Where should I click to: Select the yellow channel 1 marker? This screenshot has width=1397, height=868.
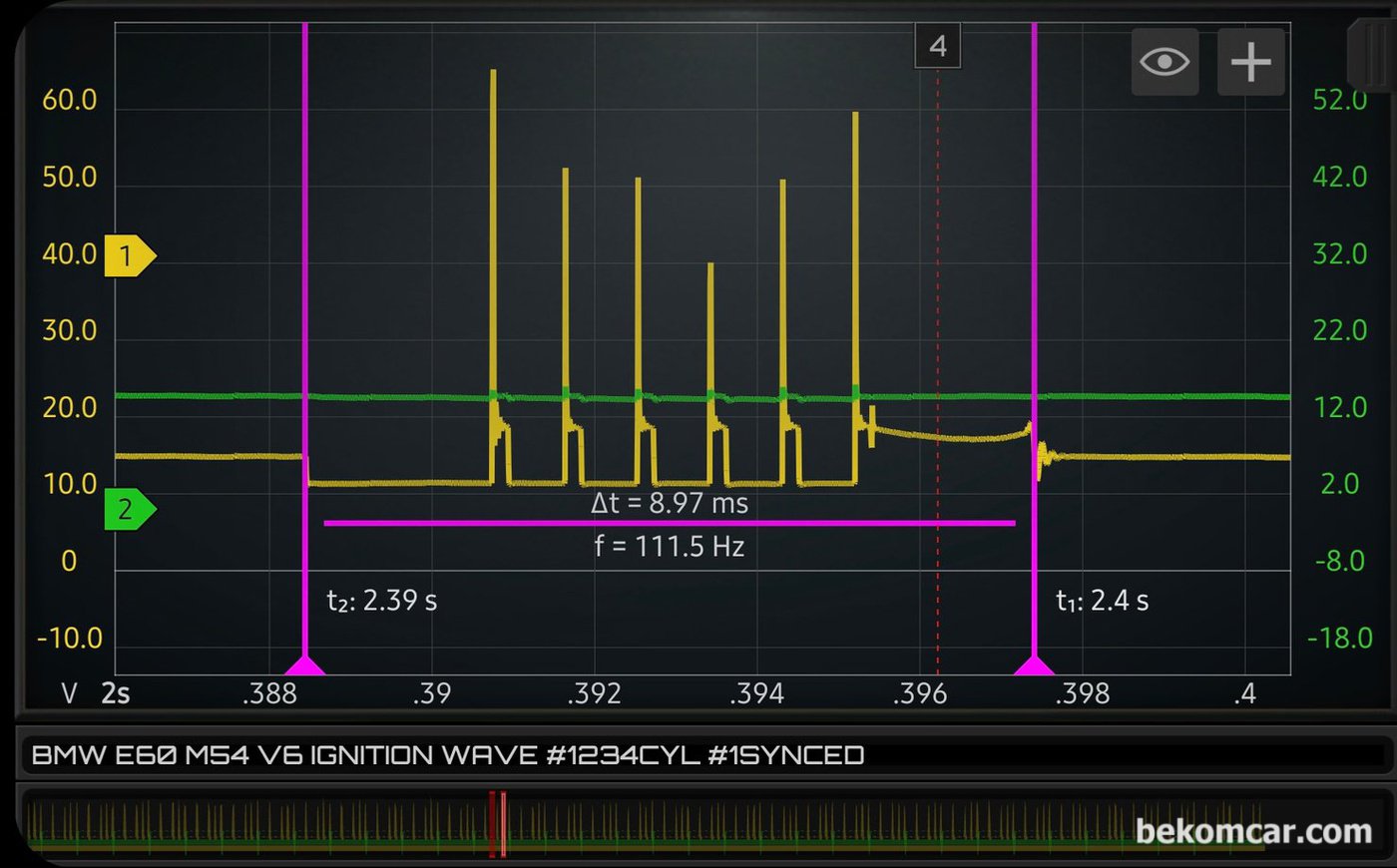(130, 255)
